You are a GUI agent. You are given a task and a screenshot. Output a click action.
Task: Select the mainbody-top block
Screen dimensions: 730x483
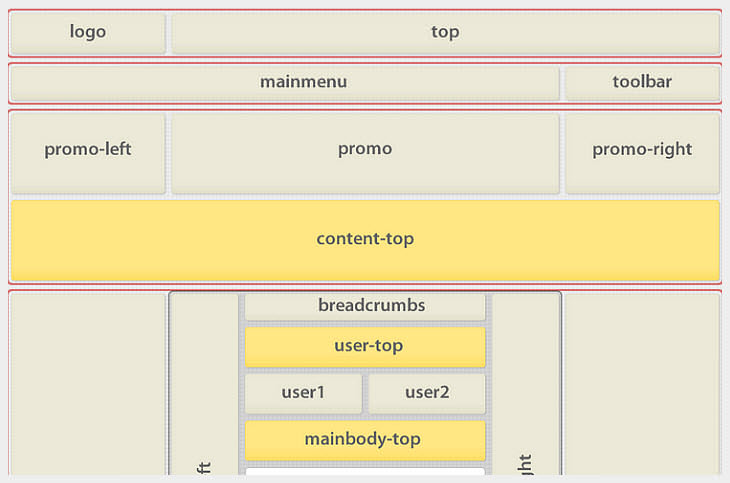365,440
